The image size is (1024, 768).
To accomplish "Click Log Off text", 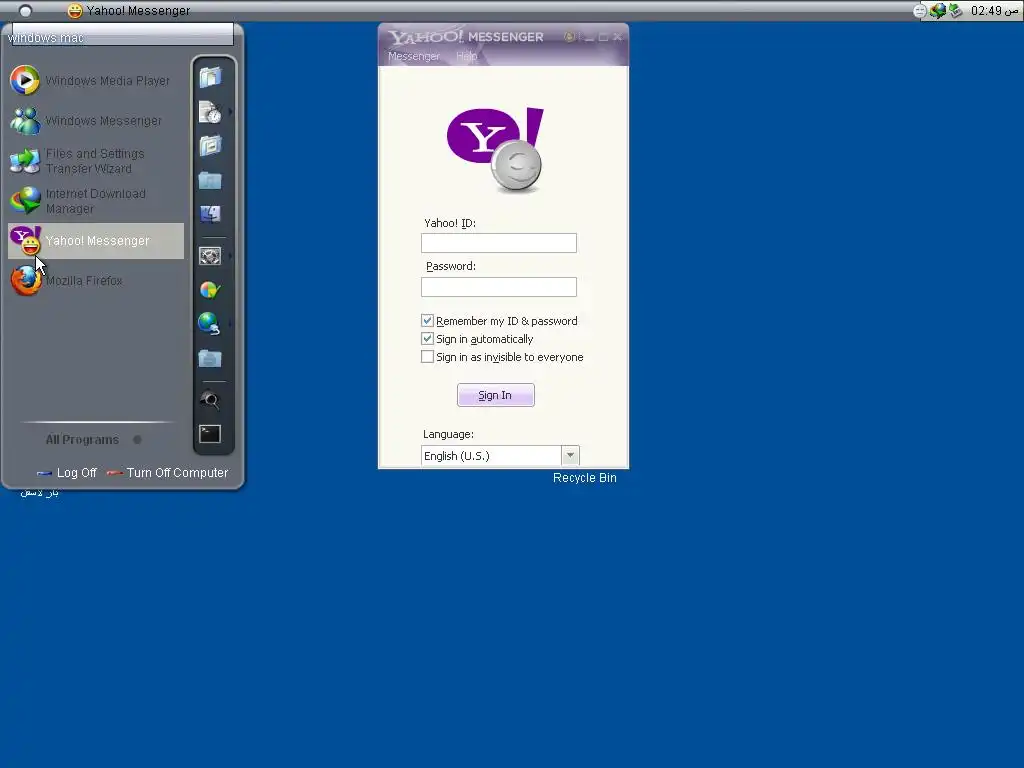I will click(x=76, y=473).
